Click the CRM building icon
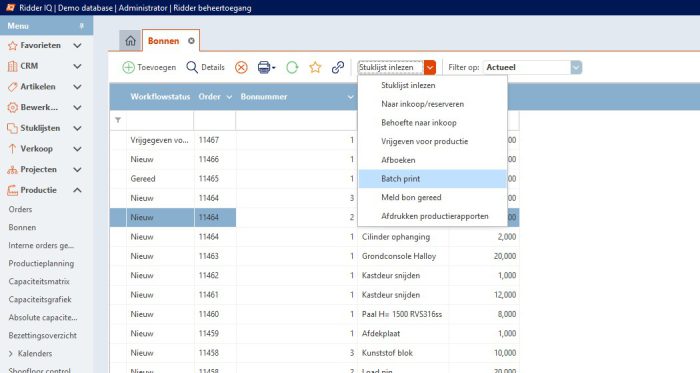The image size is (700, 373). [12, 66]
